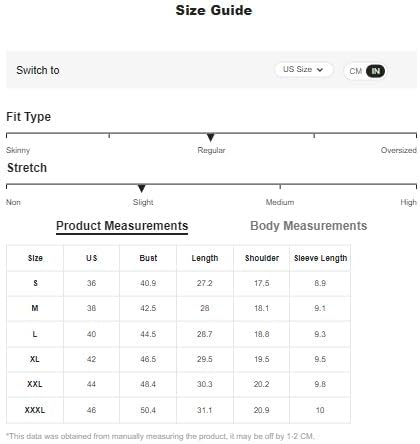The image size is (420, 444).
Task: Click the Medium stretch label
Action: 280,202
